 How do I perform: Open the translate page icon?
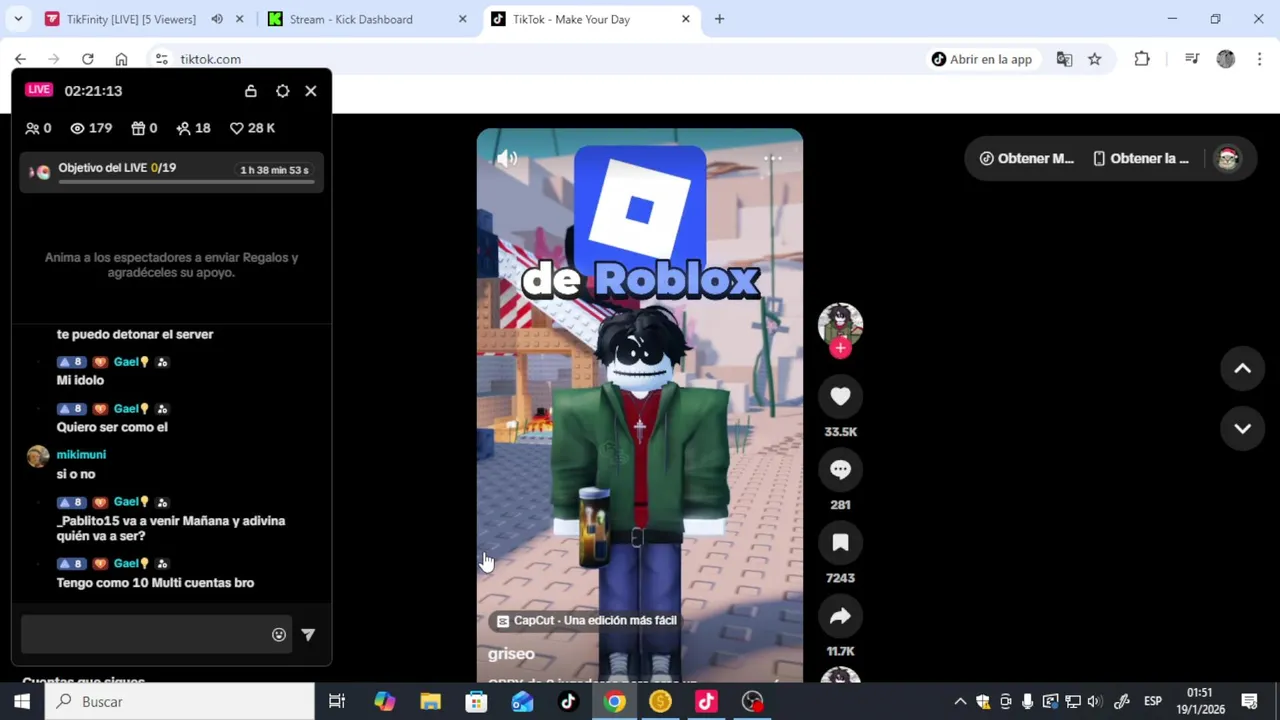[x=1064, y=59]
